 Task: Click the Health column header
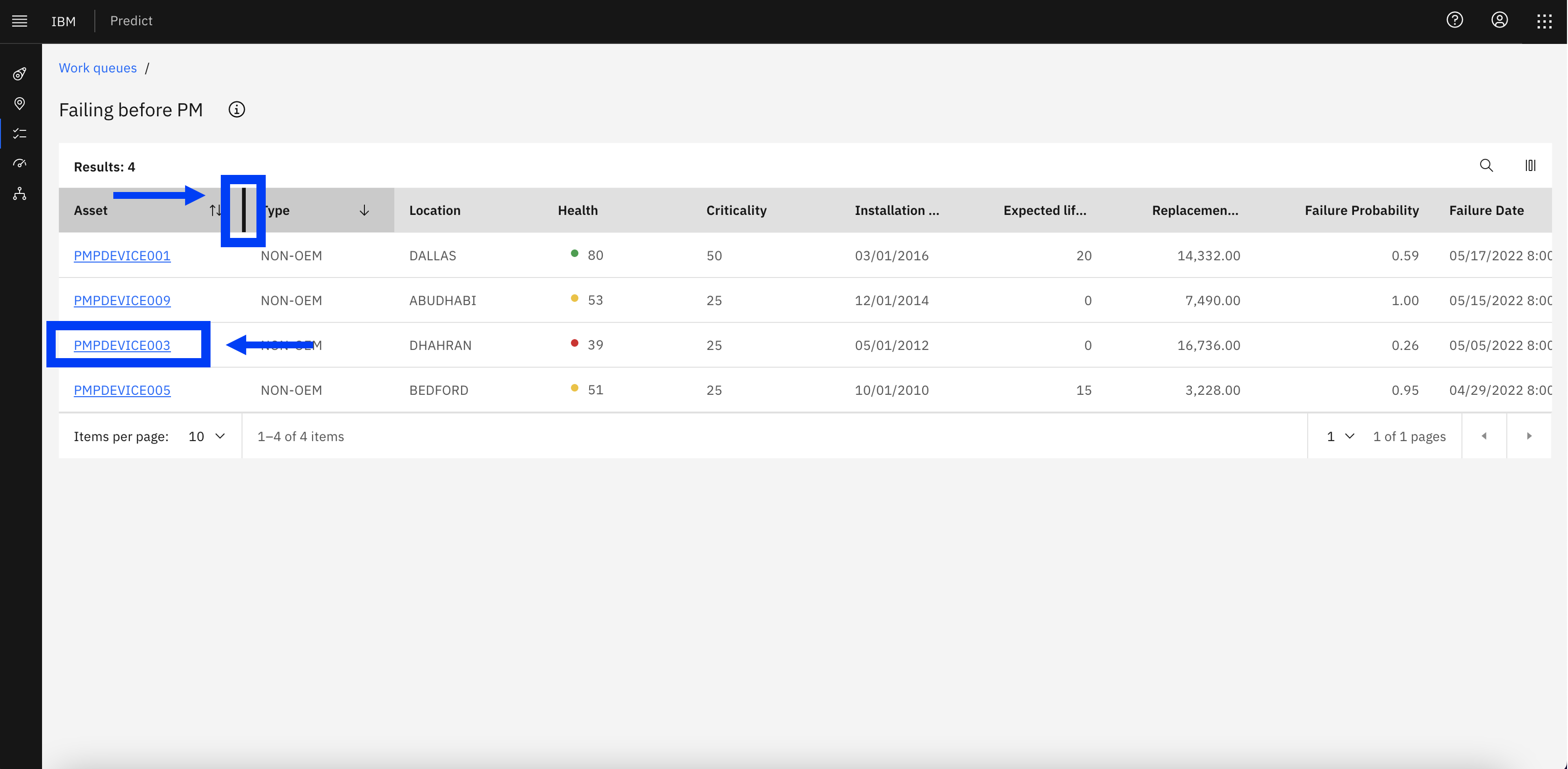[578, 211]
